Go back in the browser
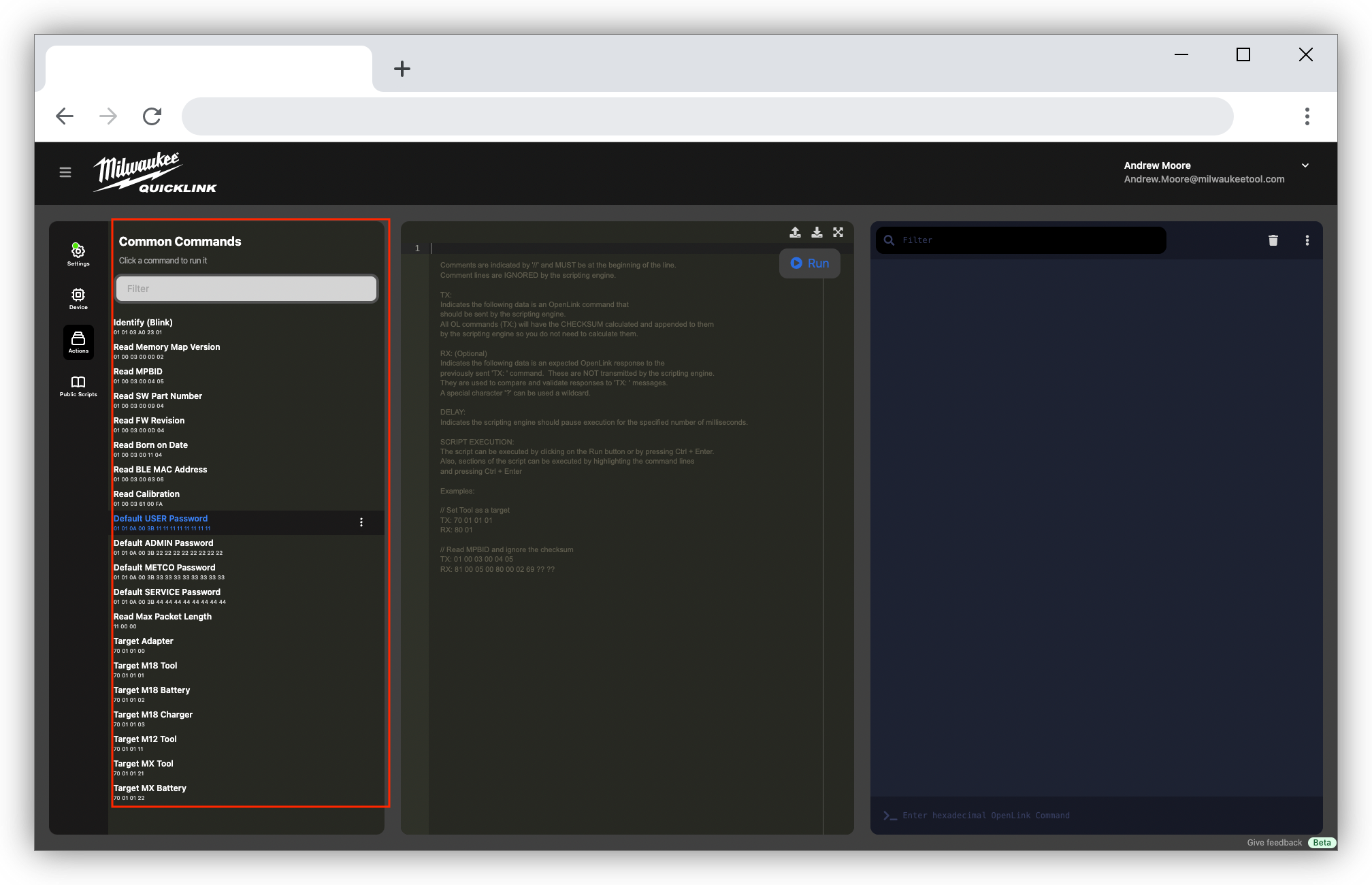 coord(65,116)
